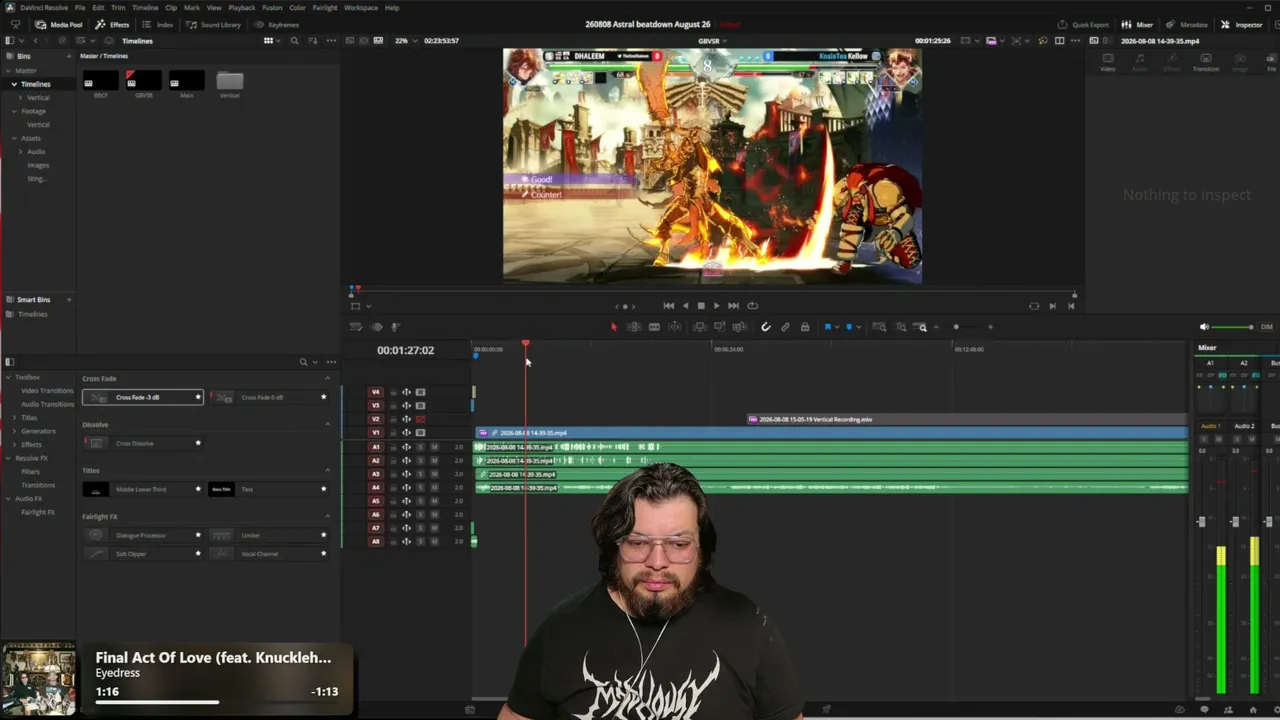Open the Workspace menu

pos(361,7)
